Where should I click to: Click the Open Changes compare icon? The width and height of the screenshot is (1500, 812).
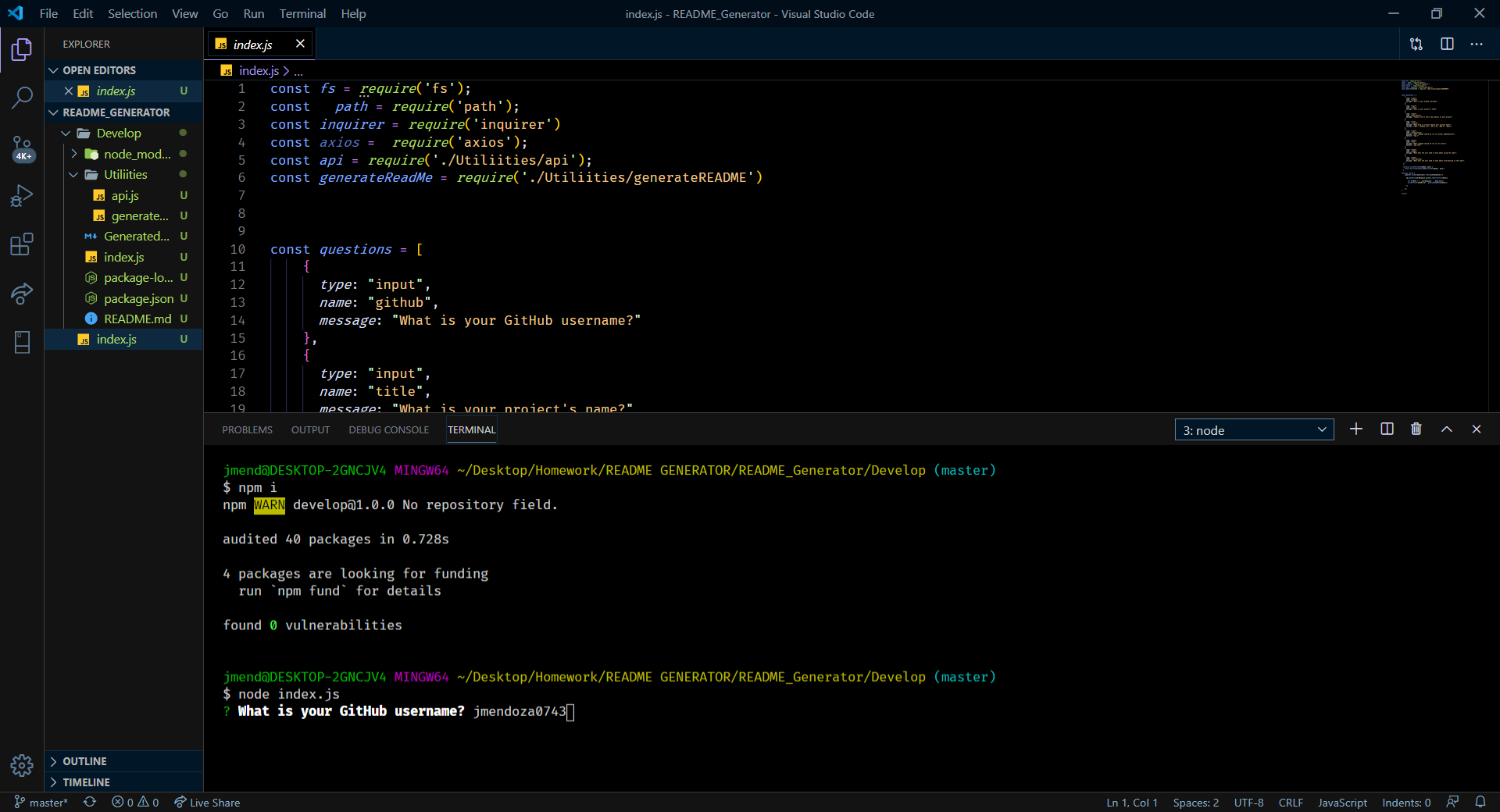pos(1416,45)
